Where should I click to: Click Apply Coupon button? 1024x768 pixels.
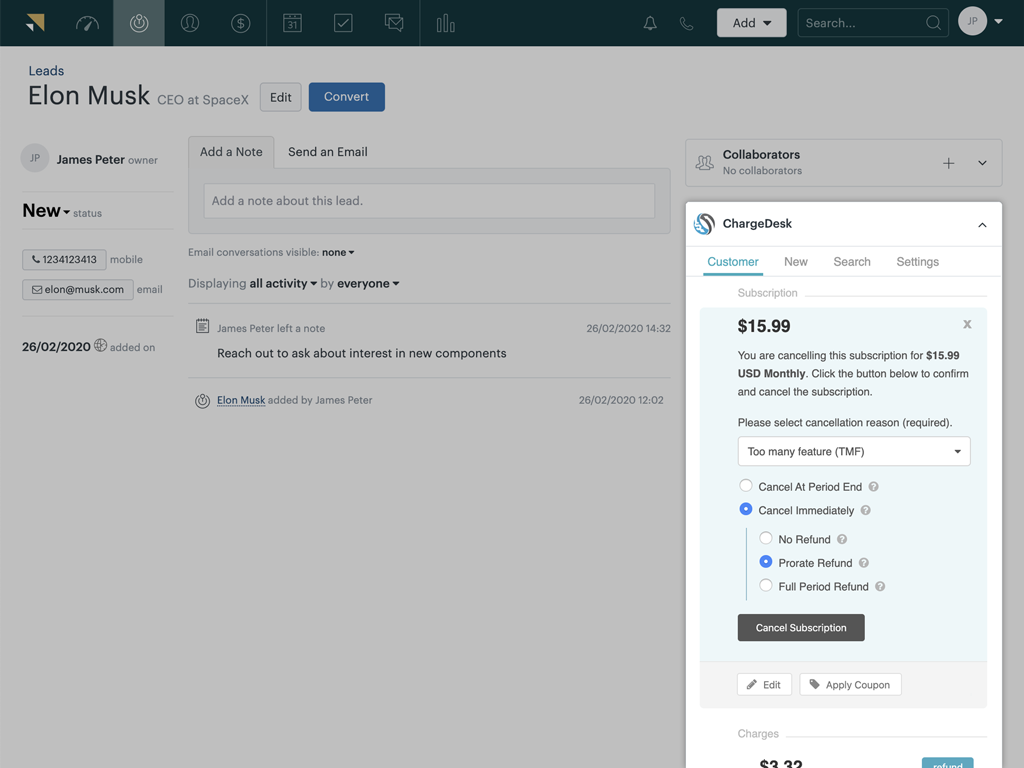tap(850, 684)
